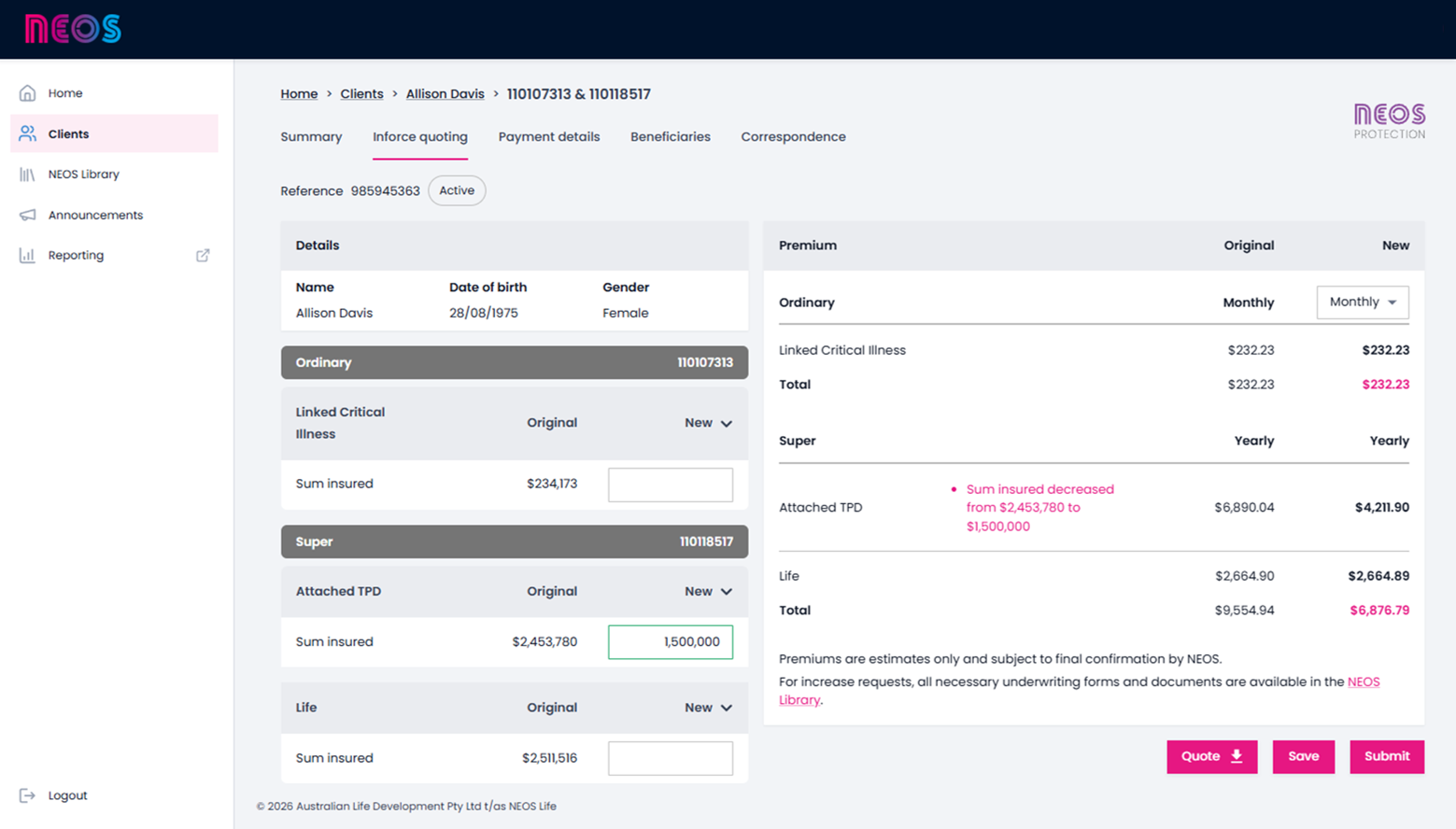
Task: Click the NEOS logo in header
Action: pos(73,29)
